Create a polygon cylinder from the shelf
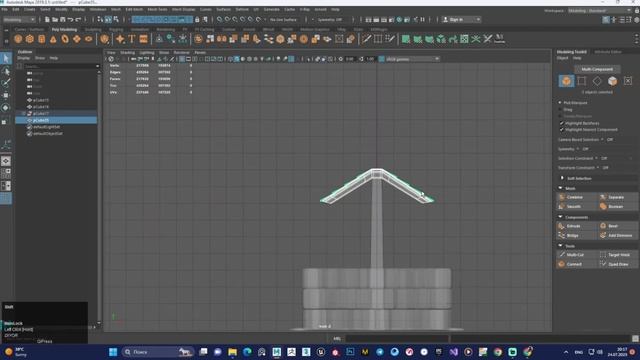Image resolution: width=640 pixels, height=360 pixels. [x=42, y=39]
